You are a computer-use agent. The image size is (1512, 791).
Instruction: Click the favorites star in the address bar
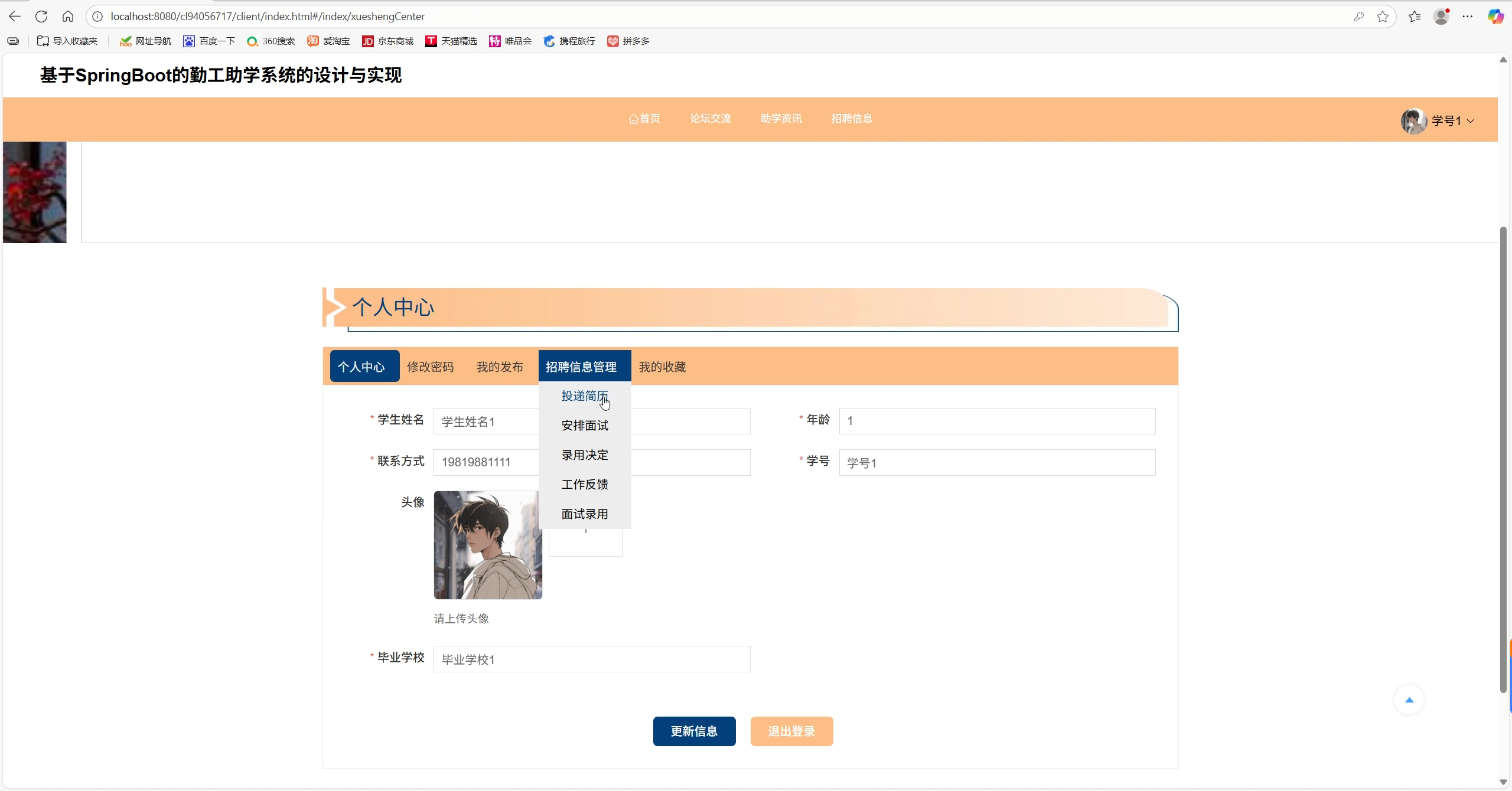[1382, 16]
